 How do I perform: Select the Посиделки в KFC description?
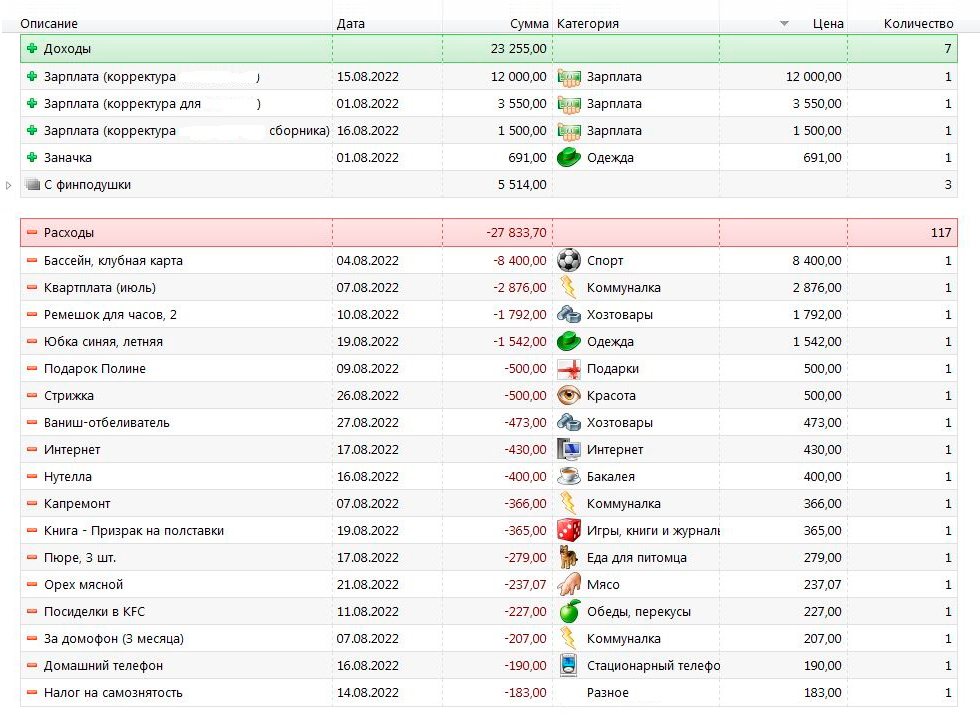(x=94, y=612)
